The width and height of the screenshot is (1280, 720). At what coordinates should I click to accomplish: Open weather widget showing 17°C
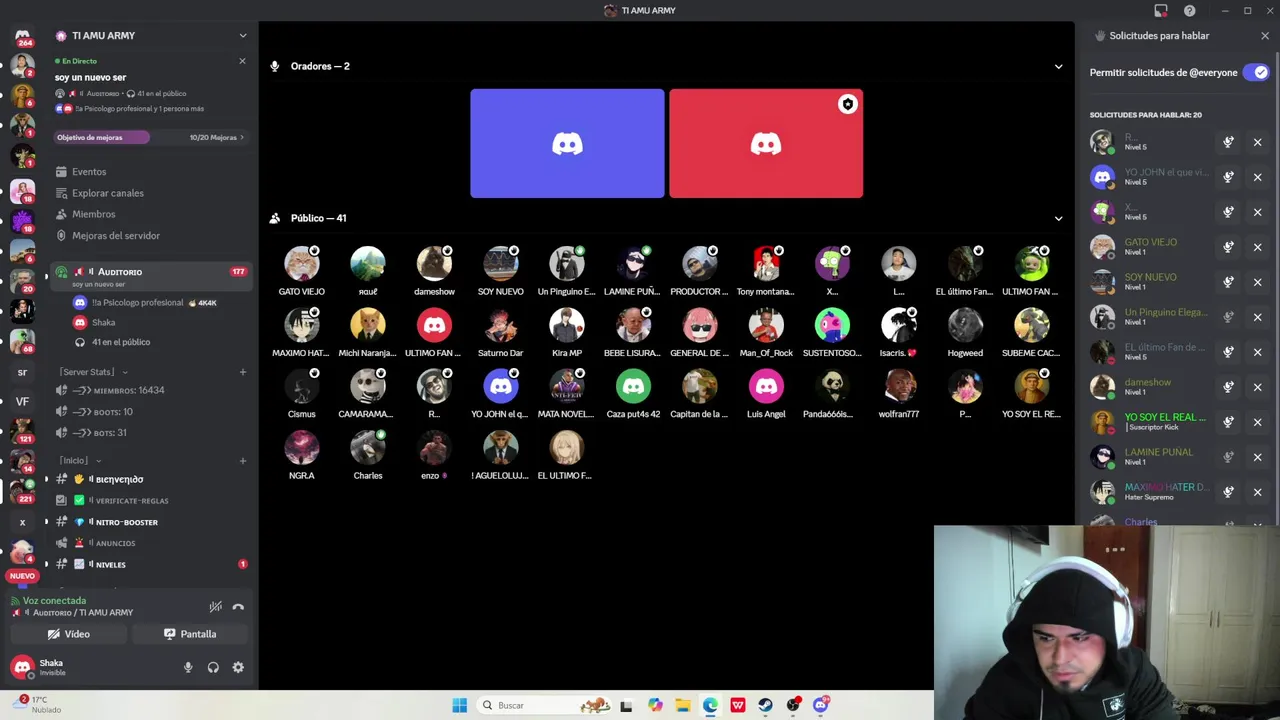(x=38, y=704)
